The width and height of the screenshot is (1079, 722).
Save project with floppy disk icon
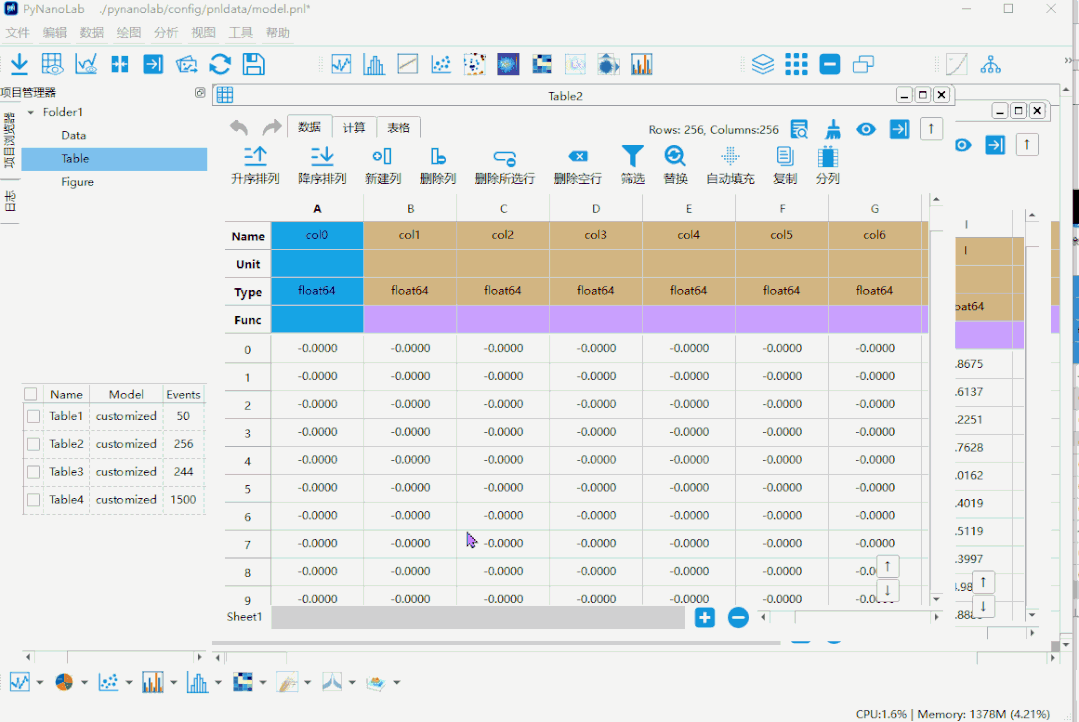coord(254,64)
